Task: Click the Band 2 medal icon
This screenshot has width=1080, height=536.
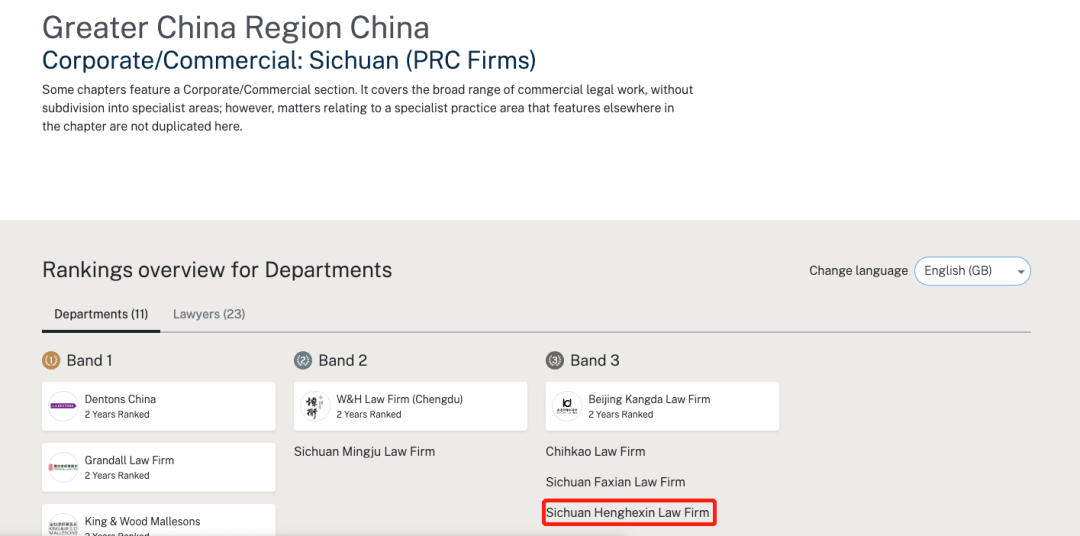Action: click(x=303, y=360)
